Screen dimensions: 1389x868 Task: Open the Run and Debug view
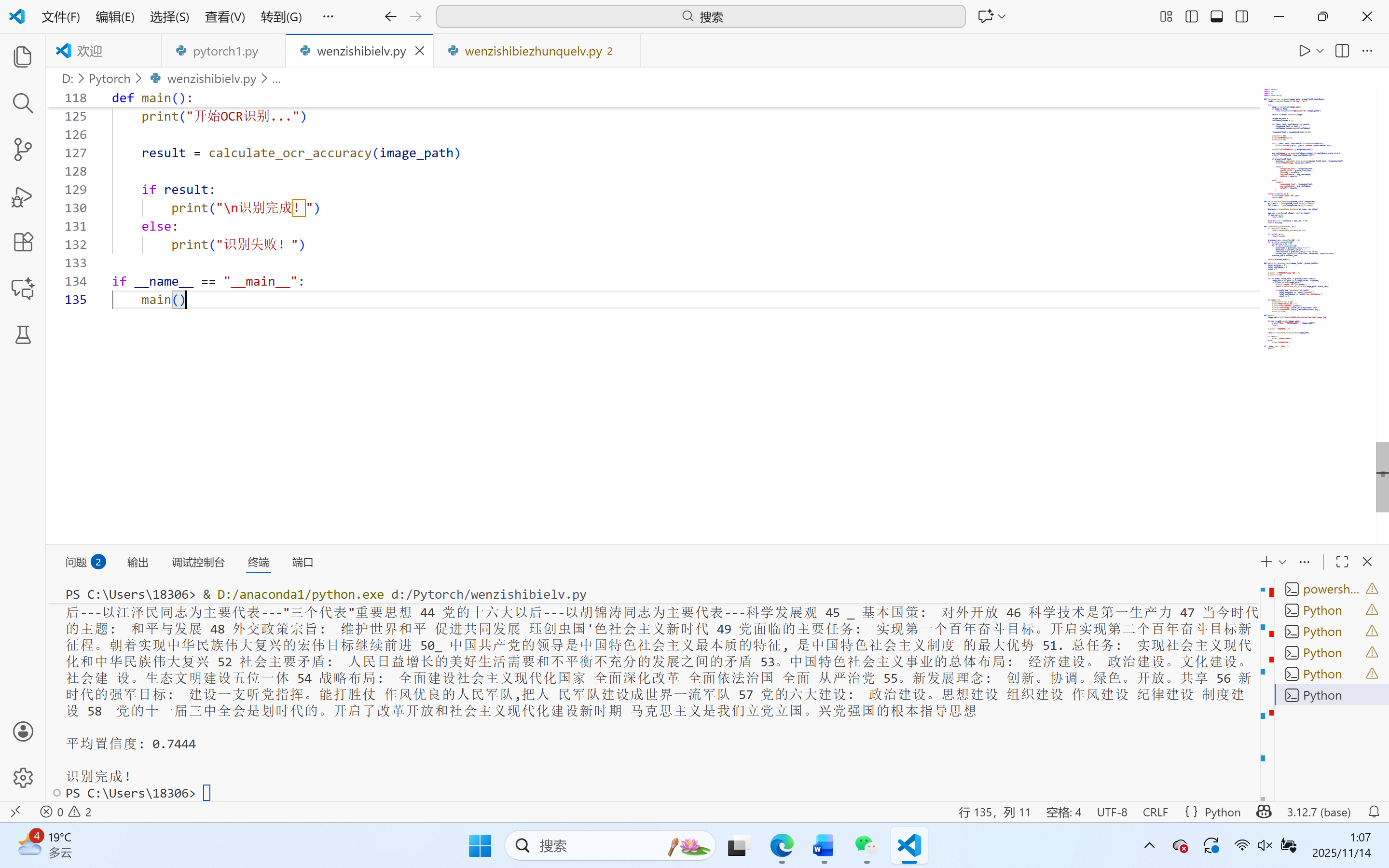click(22, 196)
